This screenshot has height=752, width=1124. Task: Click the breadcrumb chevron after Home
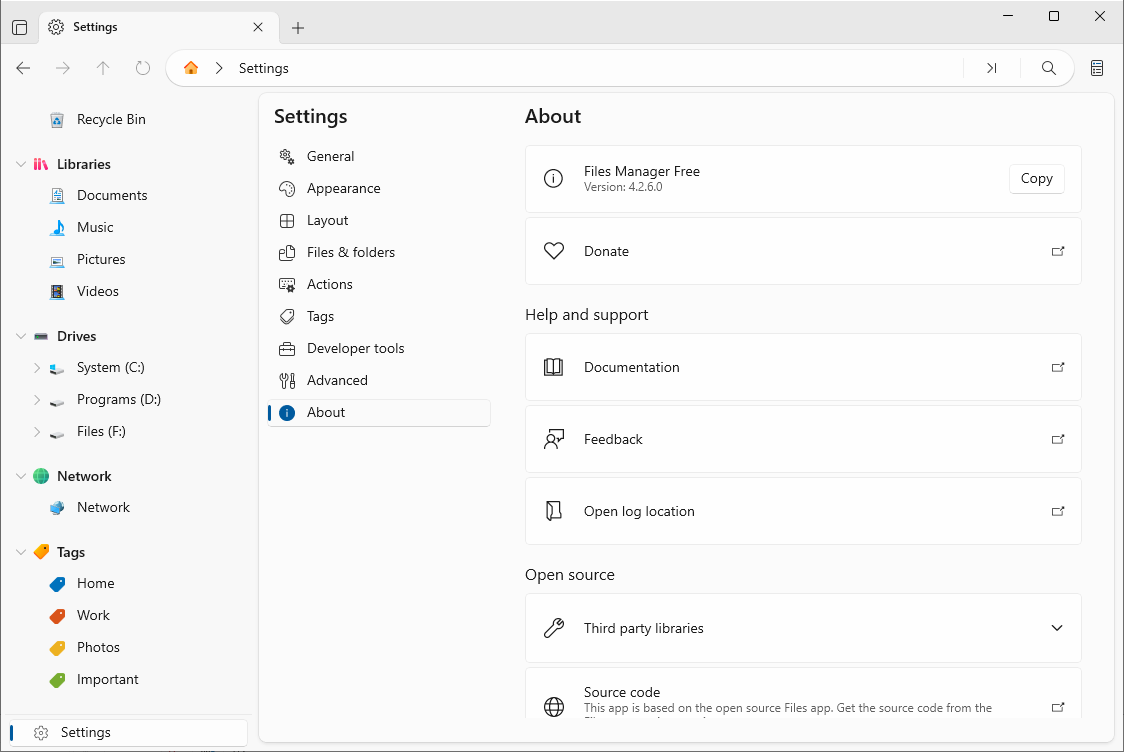tap(219, 68)
